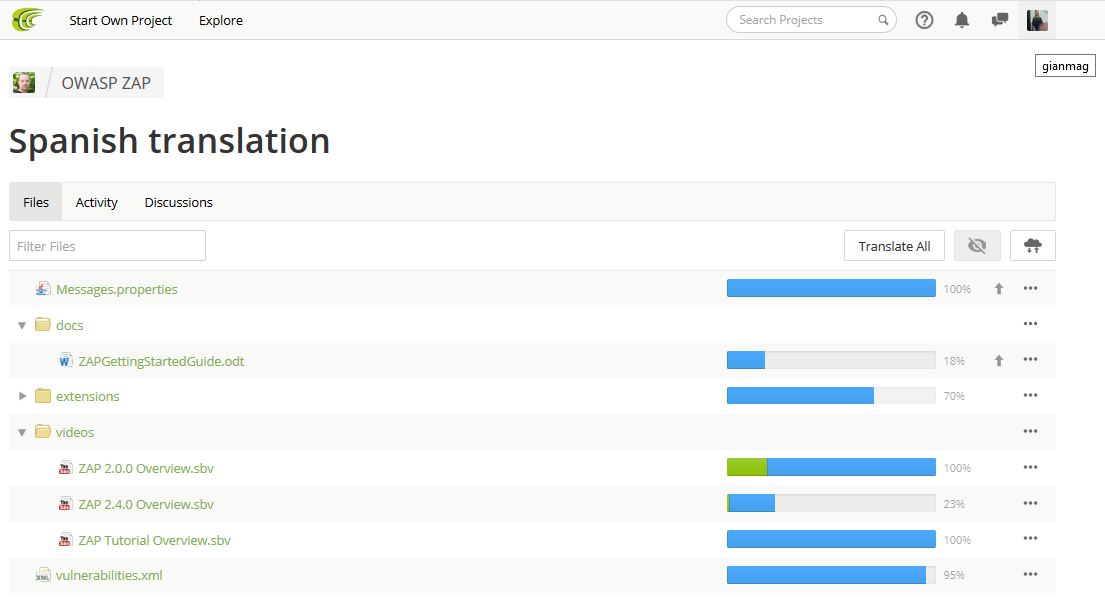This screenshot has width=1105, height=610.
Task: Open OWASP ZAP project breadcrumb link
Action: pos(106,83)
